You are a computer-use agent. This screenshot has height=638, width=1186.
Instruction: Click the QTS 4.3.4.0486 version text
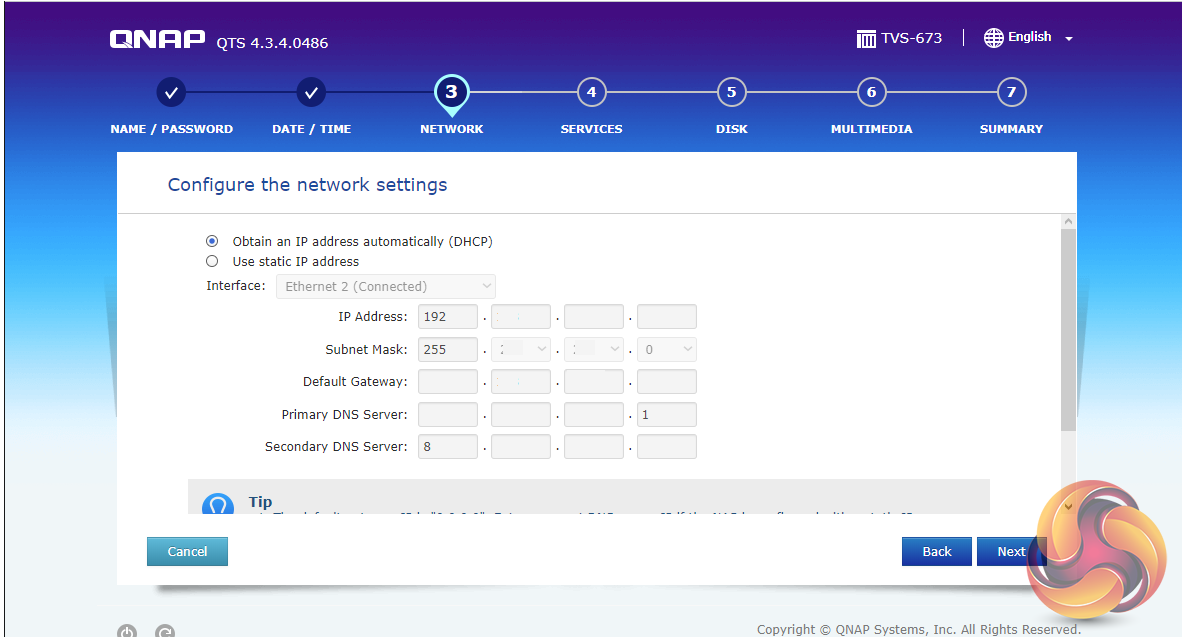(x=272, y=43)
